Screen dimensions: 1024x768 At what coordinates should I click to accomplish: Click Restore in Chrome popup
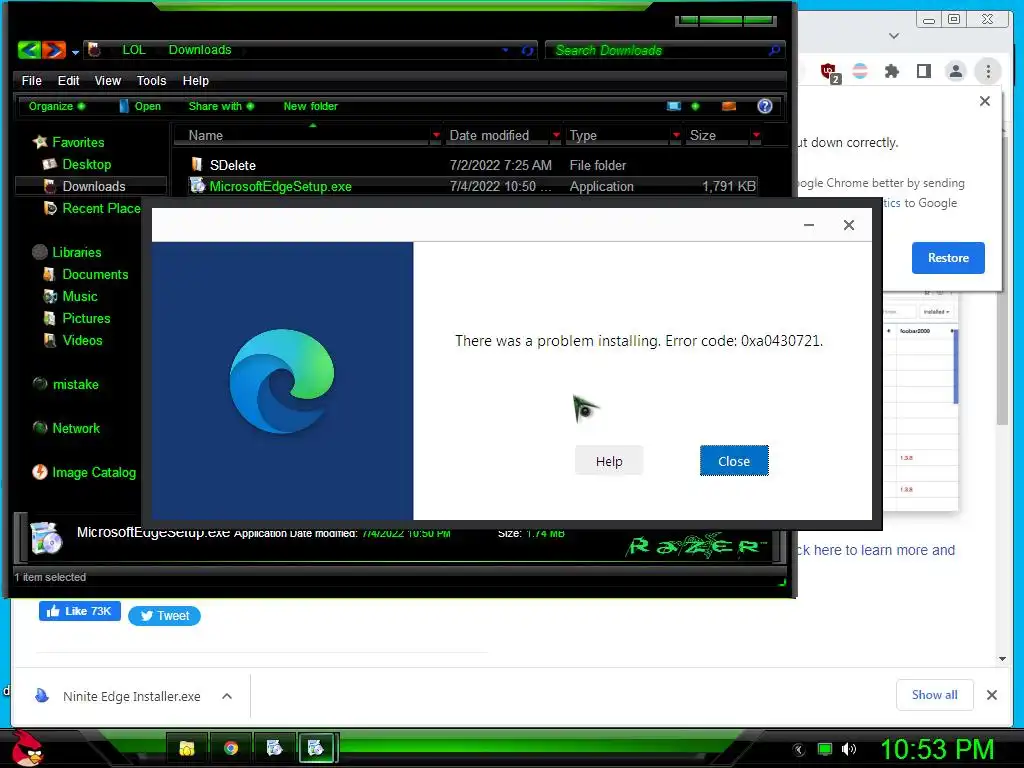tap(948, 258)
